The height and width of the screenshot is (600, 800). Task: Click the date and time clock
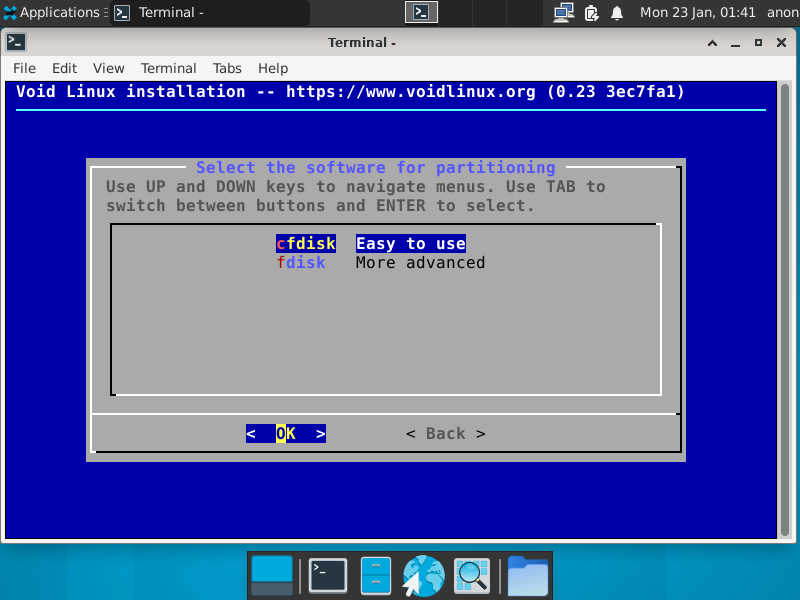(697, 12)
